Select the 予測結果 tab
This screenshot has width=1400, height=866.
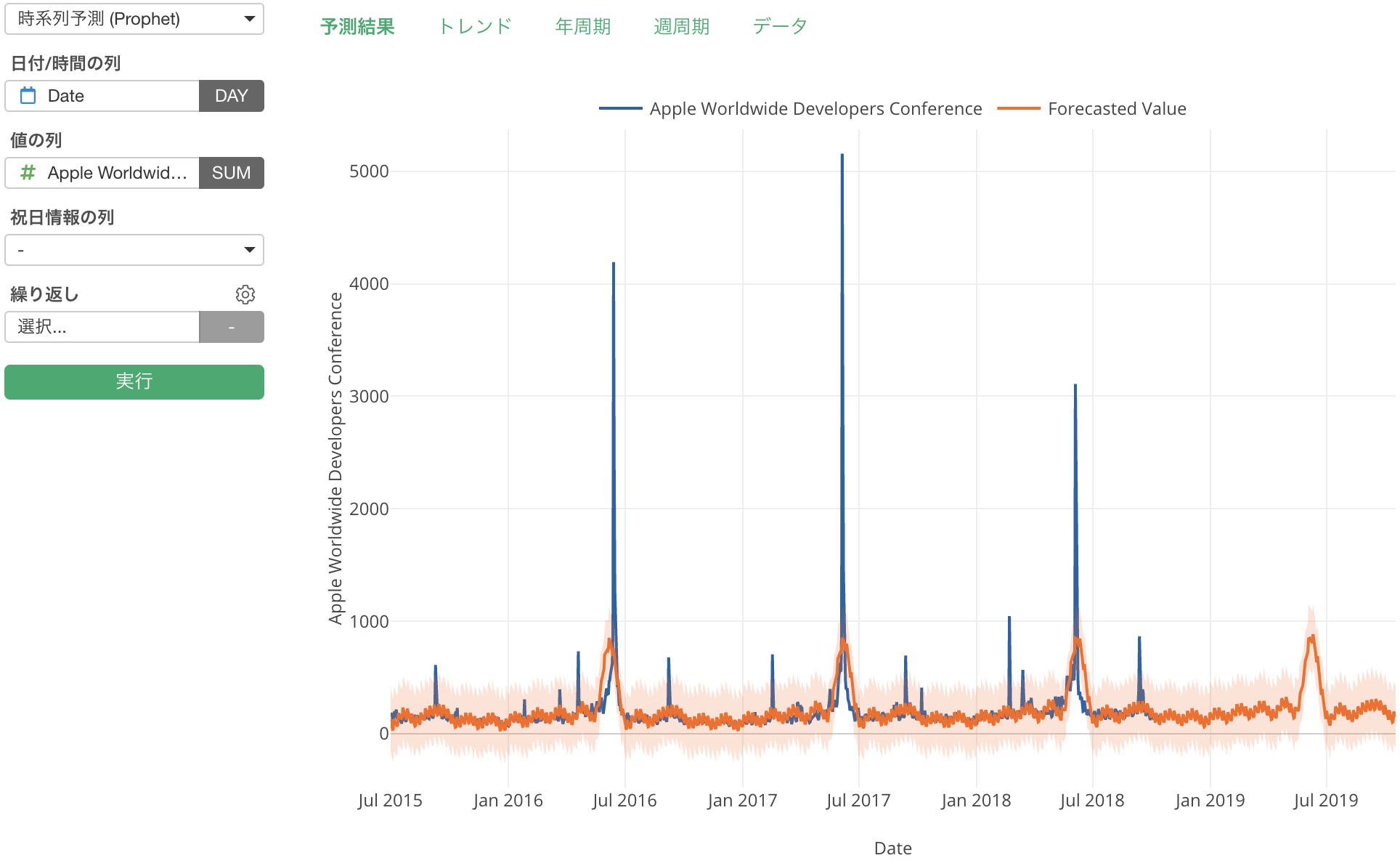(357, 27)
